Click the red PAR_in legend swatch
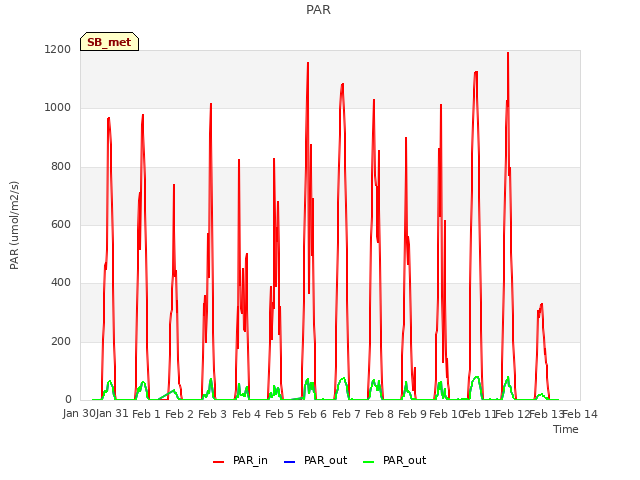 (219, 462)
